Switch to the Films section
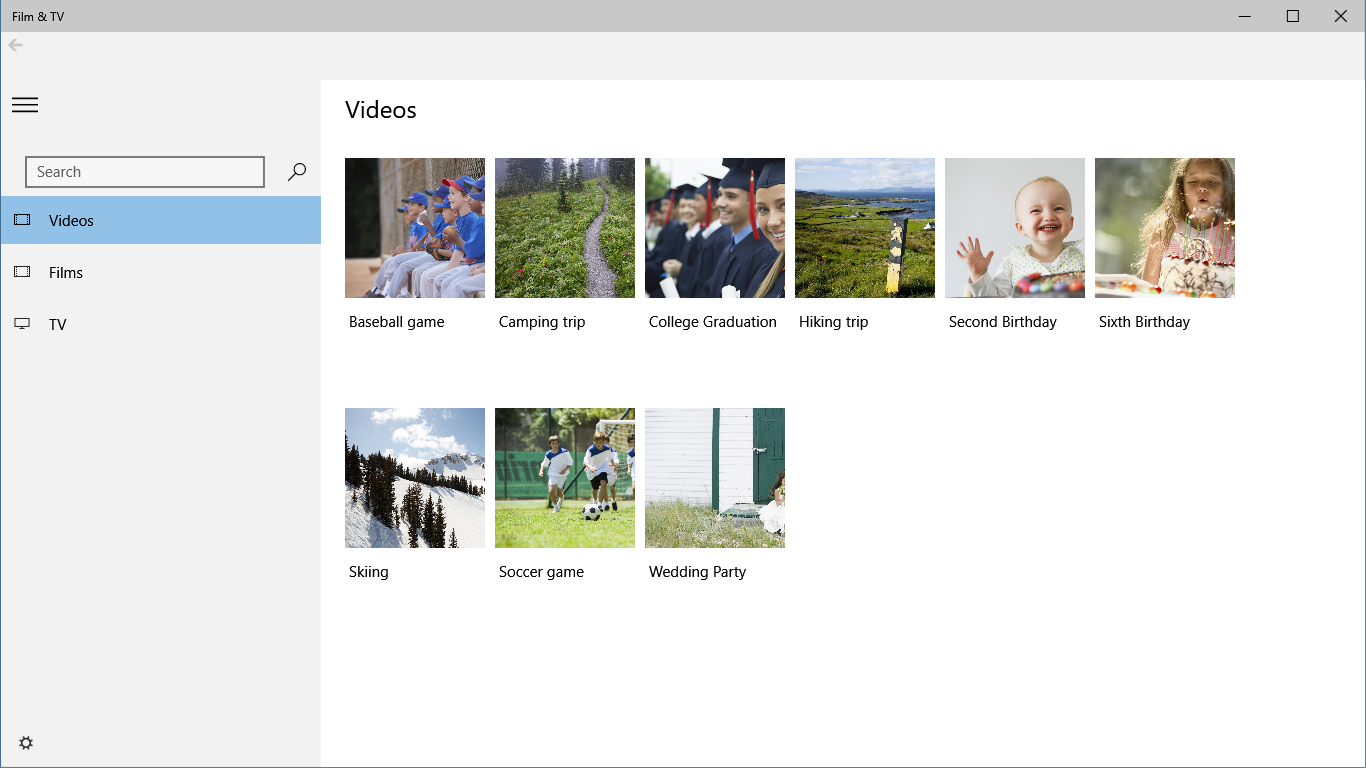Screen dimensions: 1366x768 click(x=66, y=272)
